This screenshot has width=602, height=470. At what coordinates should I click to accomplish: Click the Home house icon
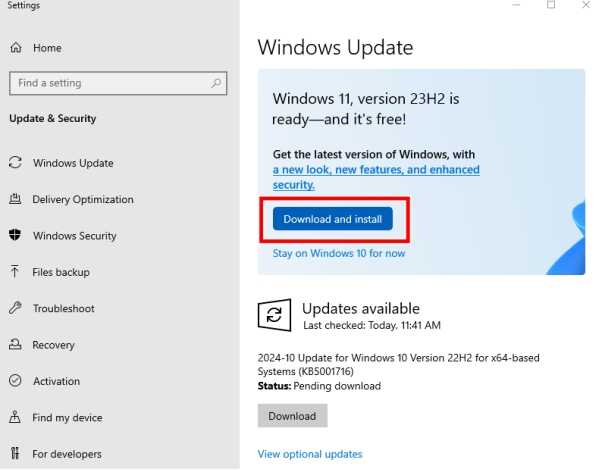(15, 48)
